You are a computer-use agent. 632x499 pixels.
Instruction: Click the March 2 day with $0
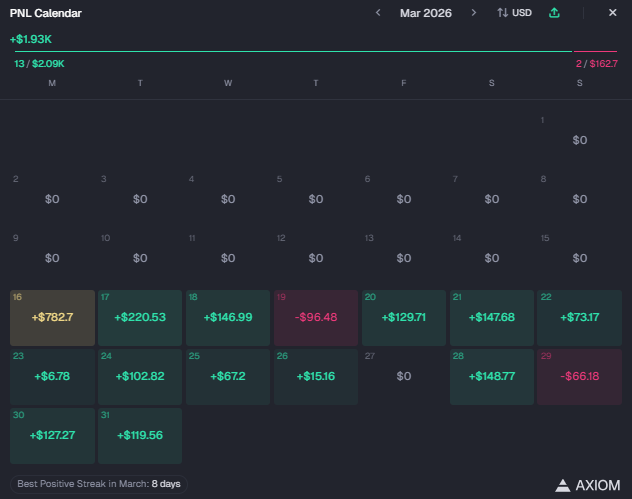coord(52,200)
